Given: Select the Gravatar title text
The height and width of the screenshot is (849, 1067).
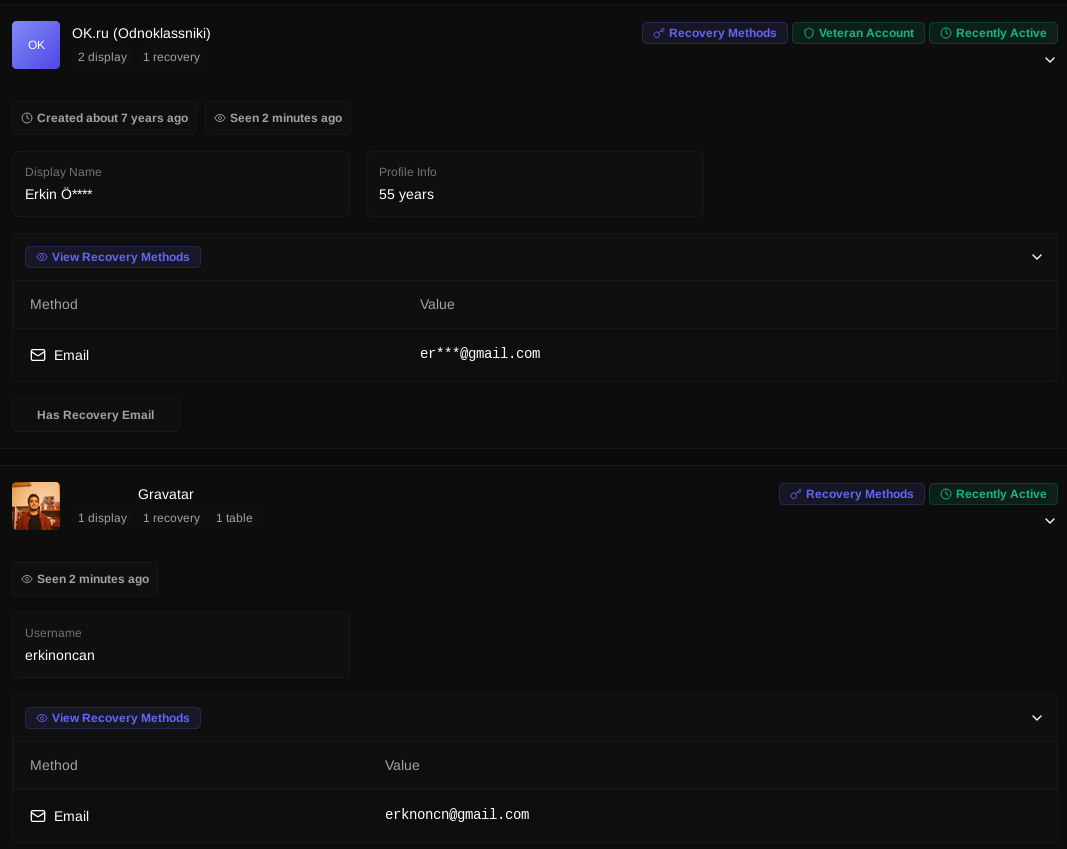Looking at the screenshot, I should pos(166,495).
